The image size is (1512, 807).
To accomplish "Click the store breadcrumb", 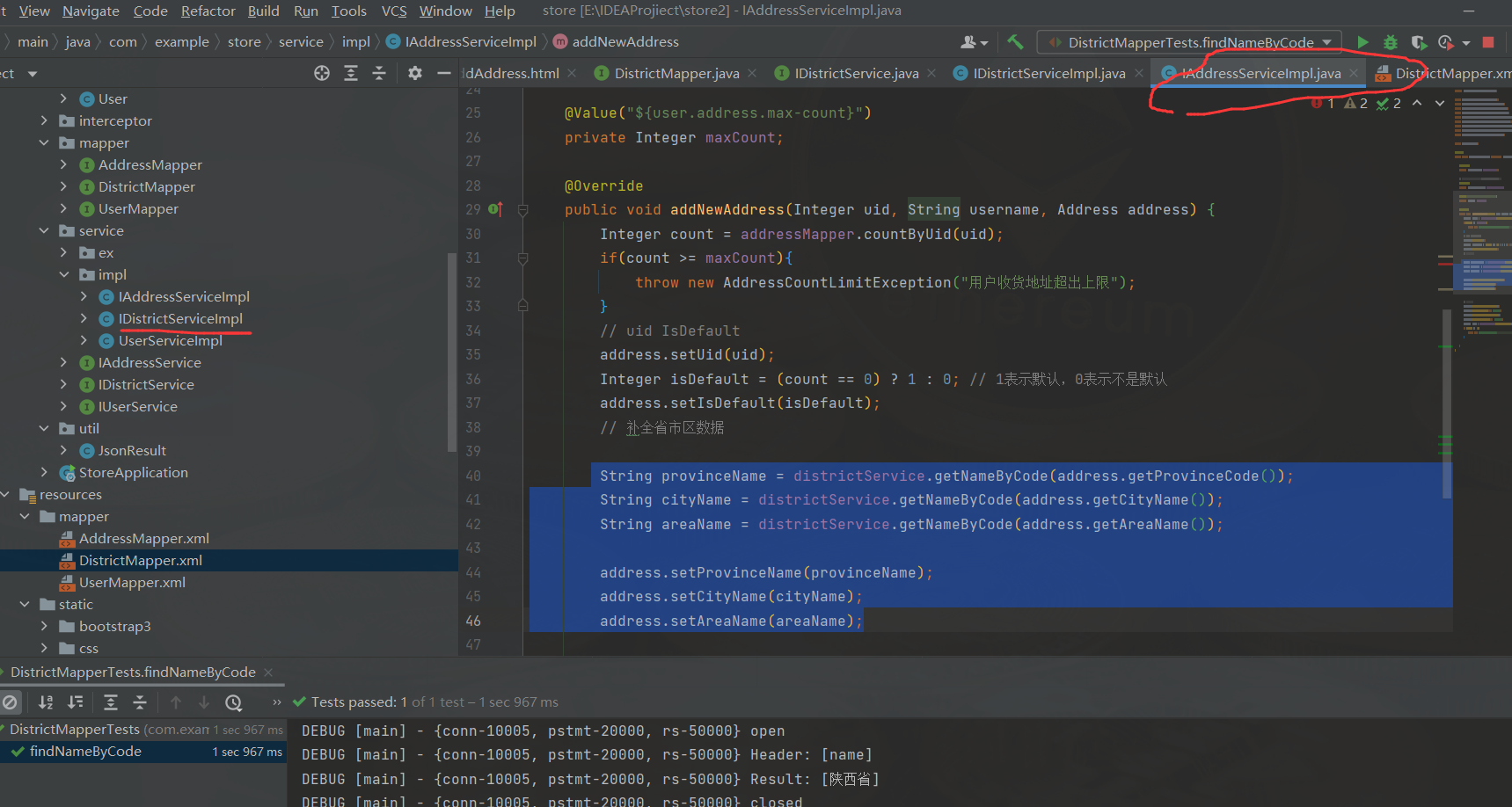I will 245,41.
